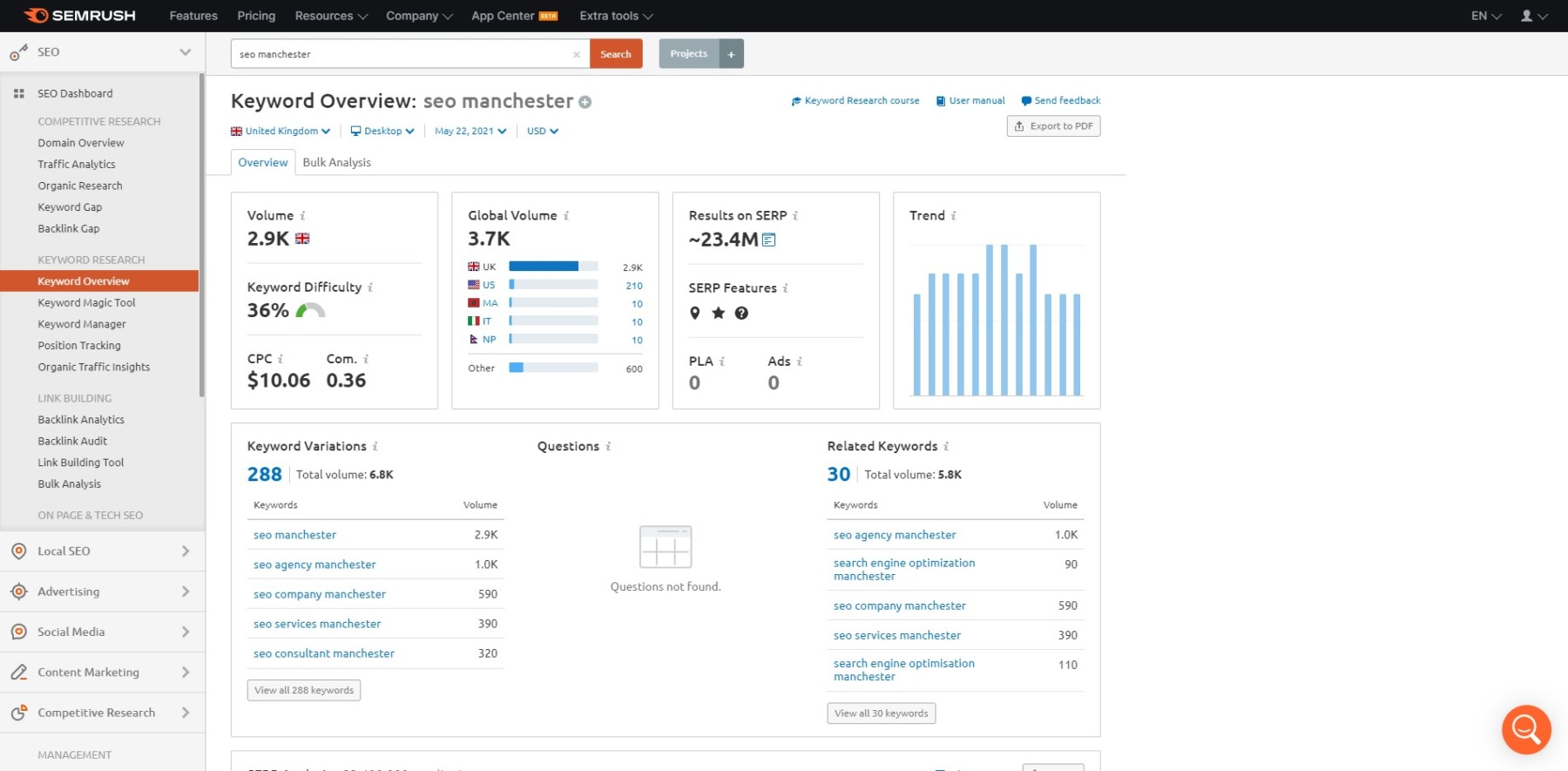This screenshot has height=771, width=1568.
Task: Click the Projects button
Action: [689, 54]
